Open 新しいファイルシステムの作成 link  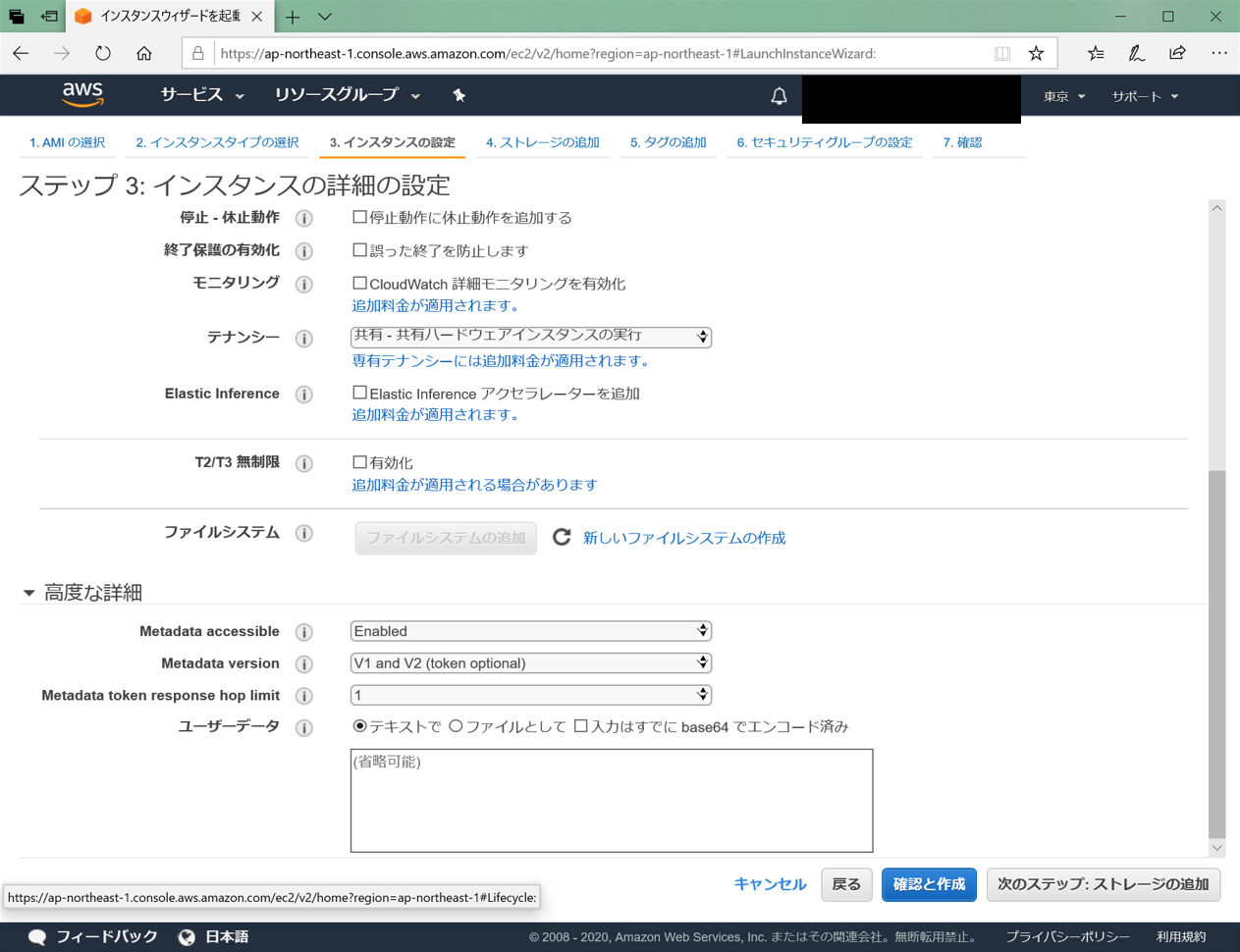684,538
